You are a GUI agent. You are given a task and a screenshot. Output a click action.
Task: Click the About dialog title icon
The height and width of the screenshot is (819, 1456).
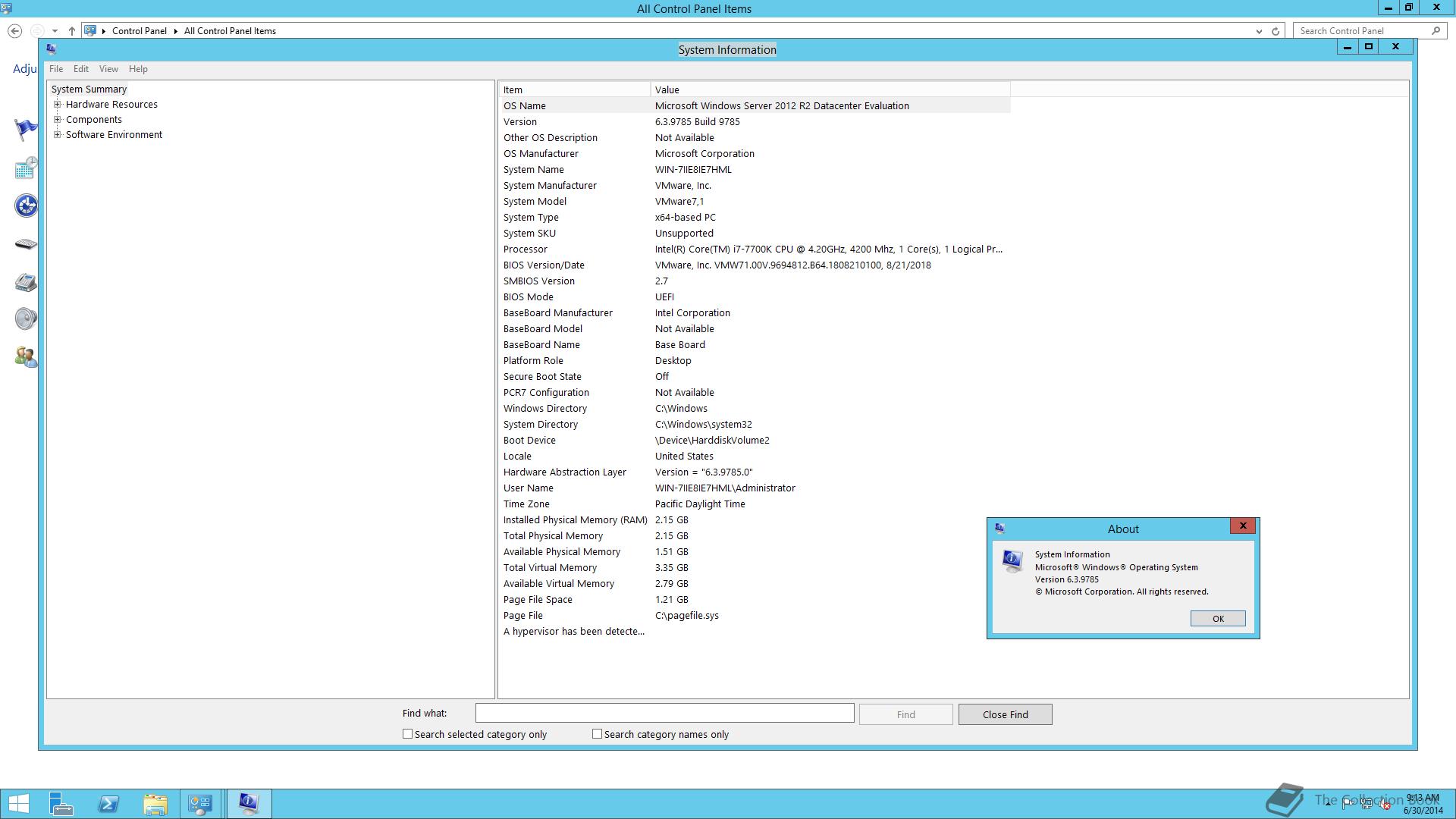point(999,529)
